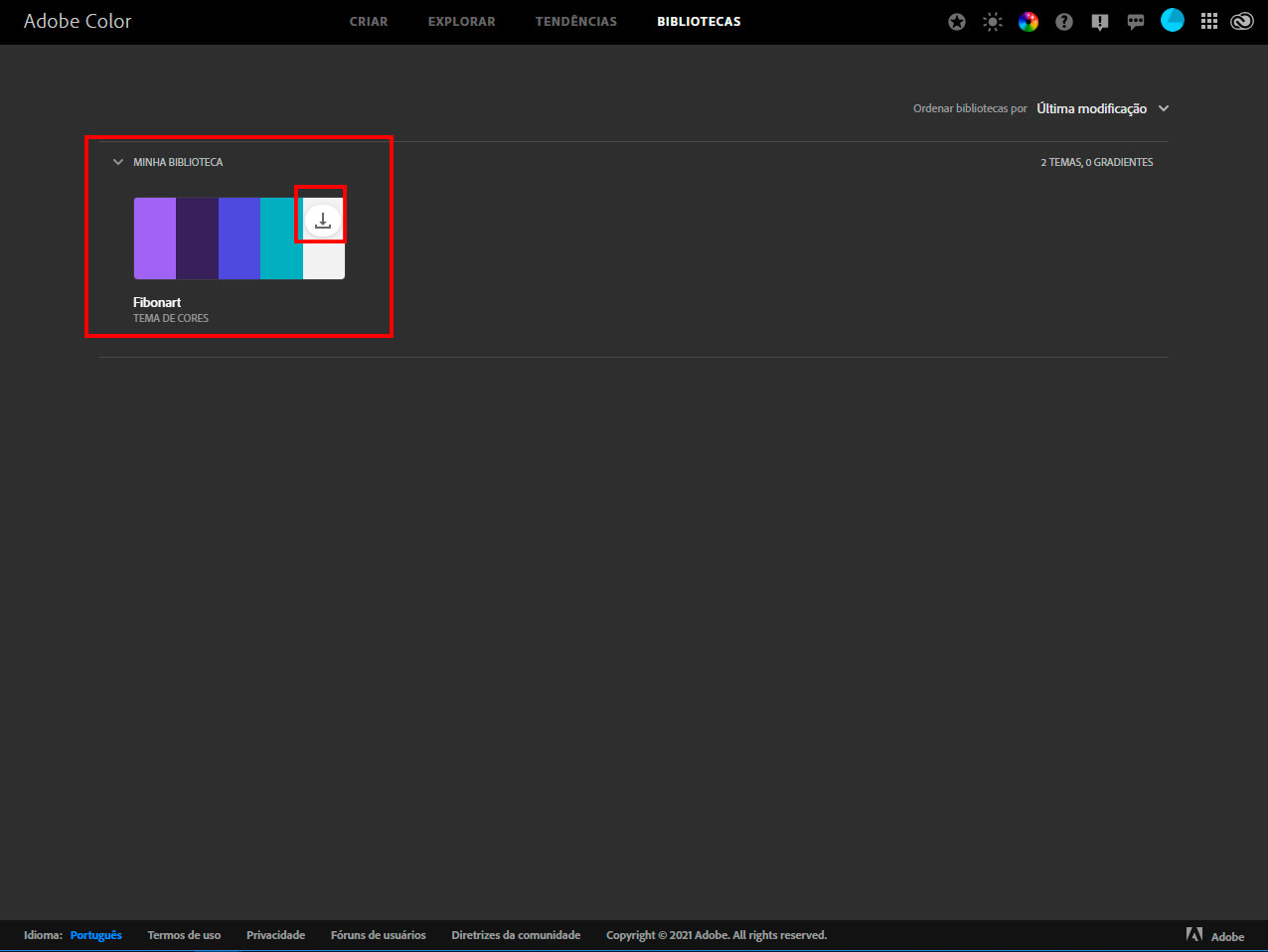
Task: Click the Creative Cloud icon
Action: [x=1242, y=22]
